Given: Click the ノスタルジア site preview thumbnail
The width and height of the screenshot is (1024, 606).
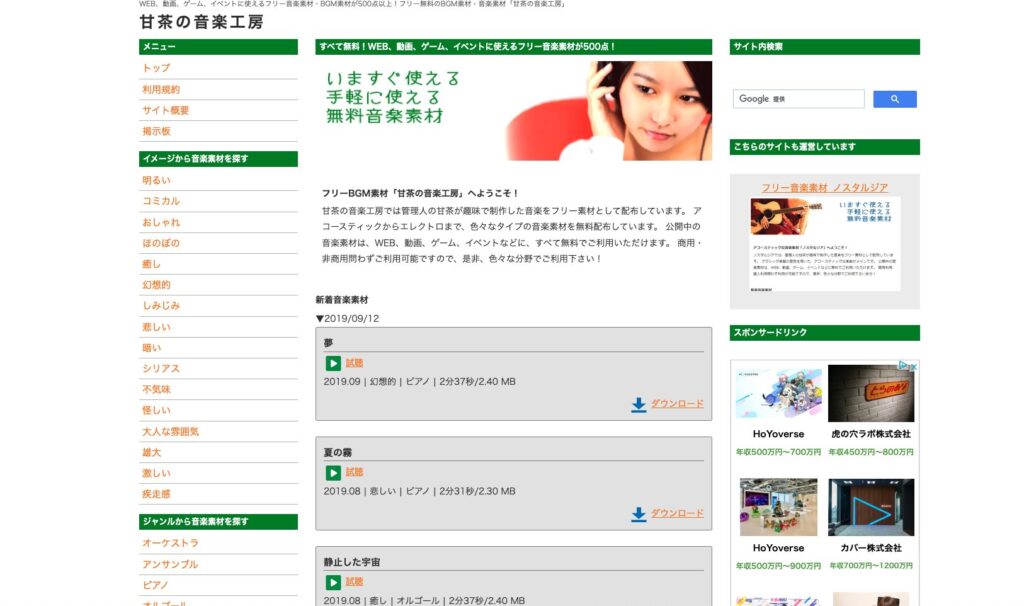Looking at the screenshot, I should click(x=825, y=244).
